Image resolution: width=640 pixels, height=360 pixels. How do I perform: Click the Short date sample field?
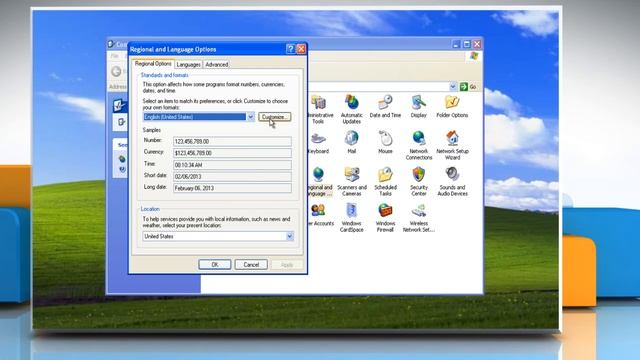[x=232, y=176]
